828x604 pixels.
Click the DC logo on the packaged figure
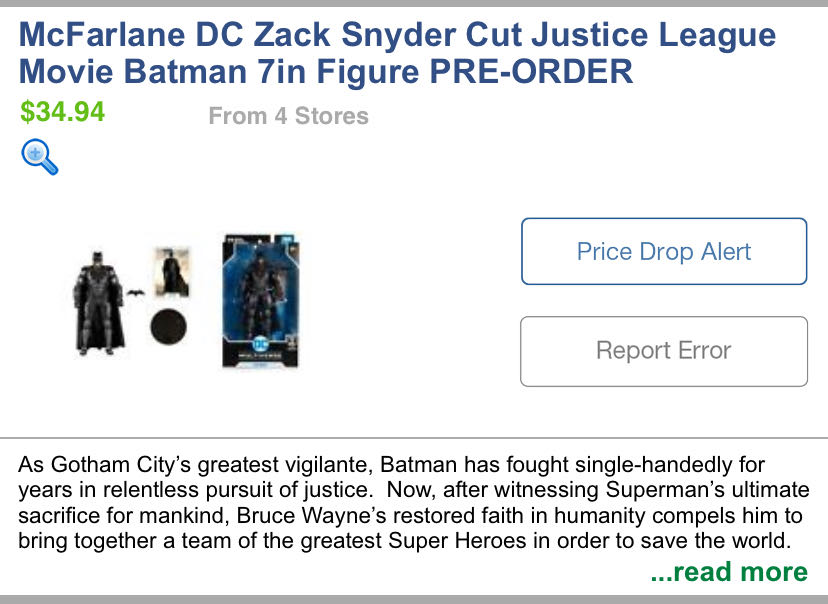click(261, 344)
